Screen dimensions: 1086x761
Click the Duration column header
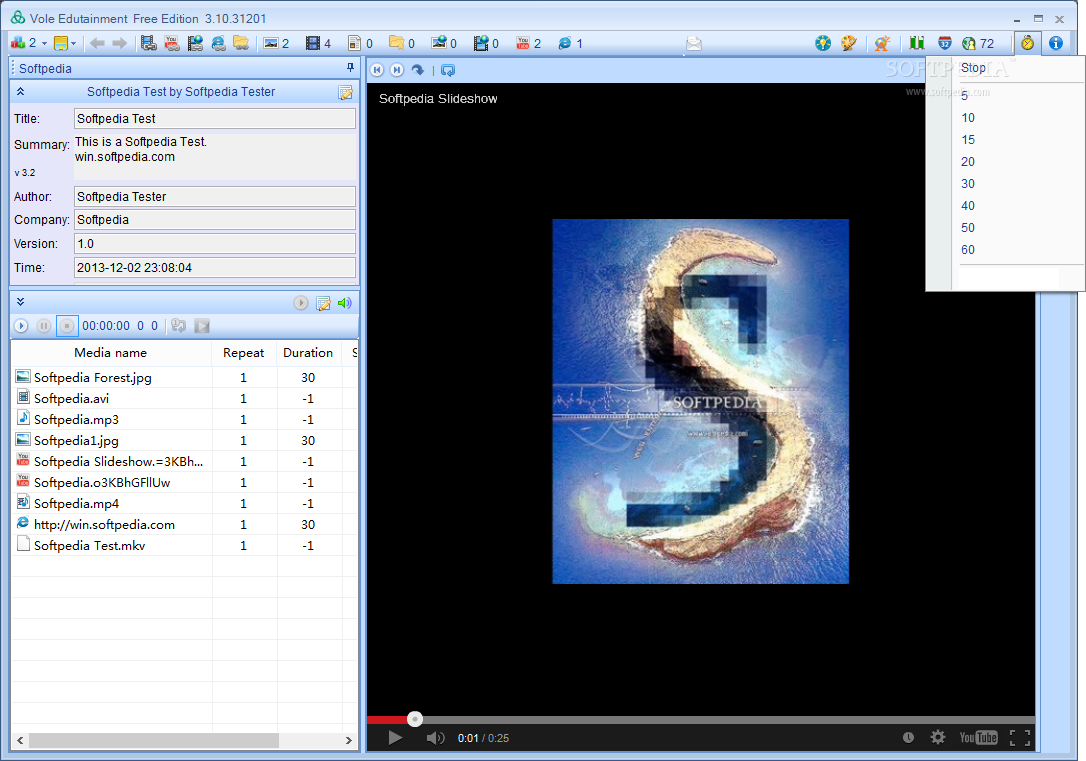coord(308,352)
